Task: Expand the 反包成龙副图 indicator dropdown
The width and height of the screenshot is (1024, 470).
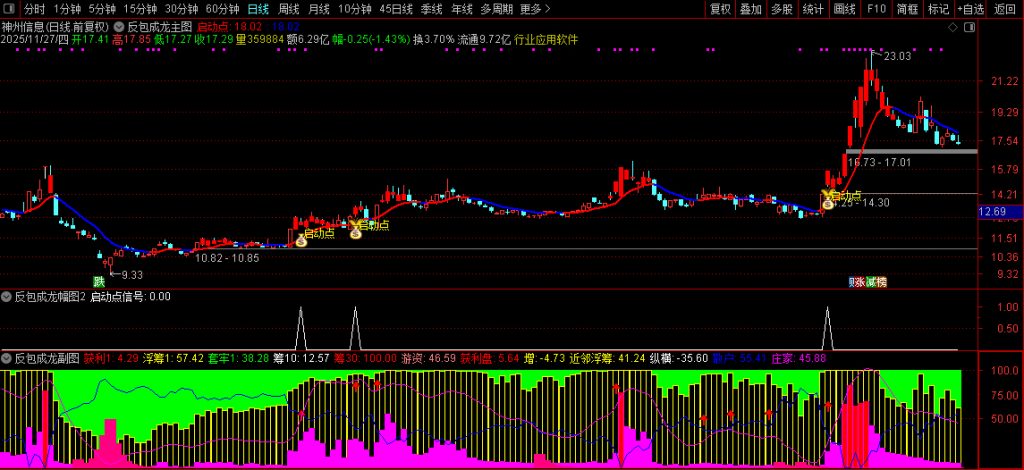Action: point(7,357)
